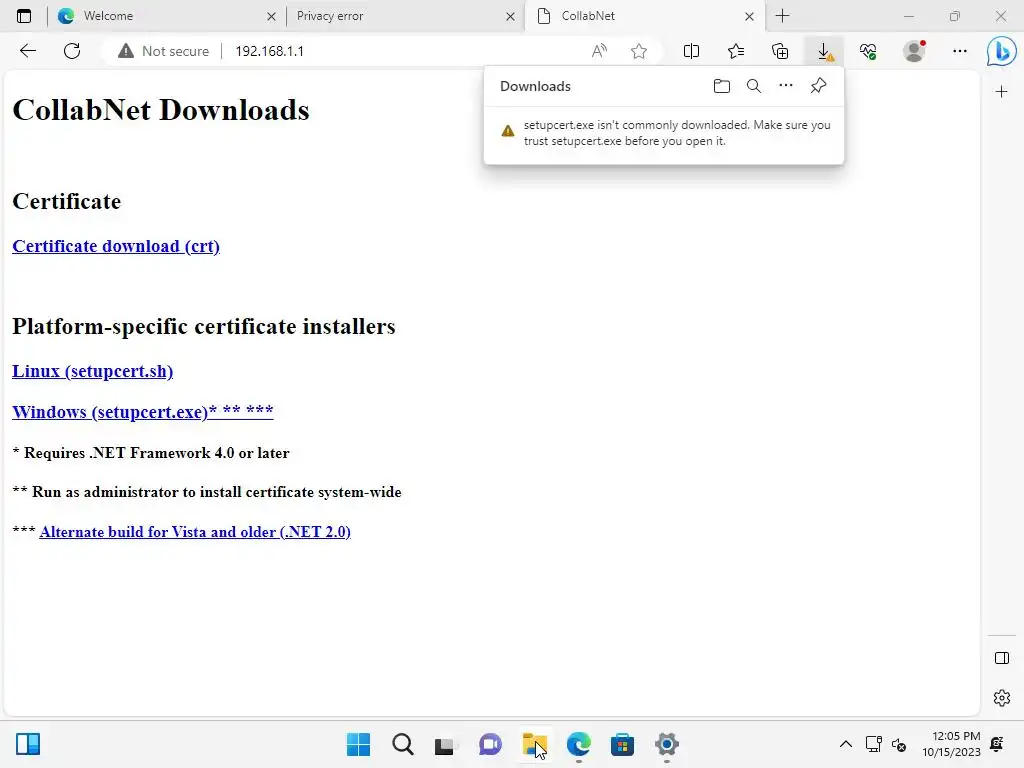The height and width of the screenshot is (768, 1024).
Task: Open Collections panel
Action: 780,51
